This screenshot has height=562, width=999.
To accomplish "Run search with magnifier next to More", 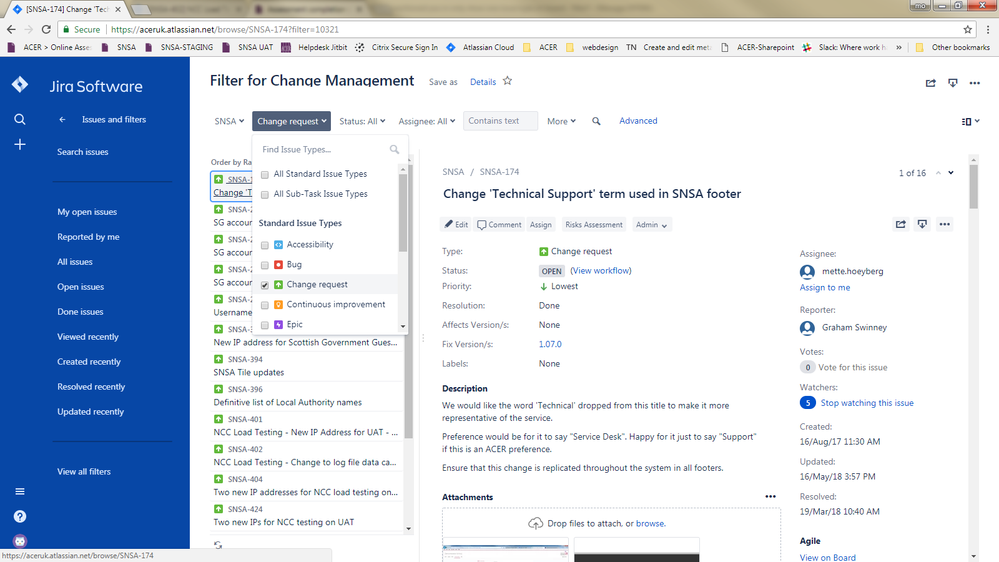I will 596,121.
